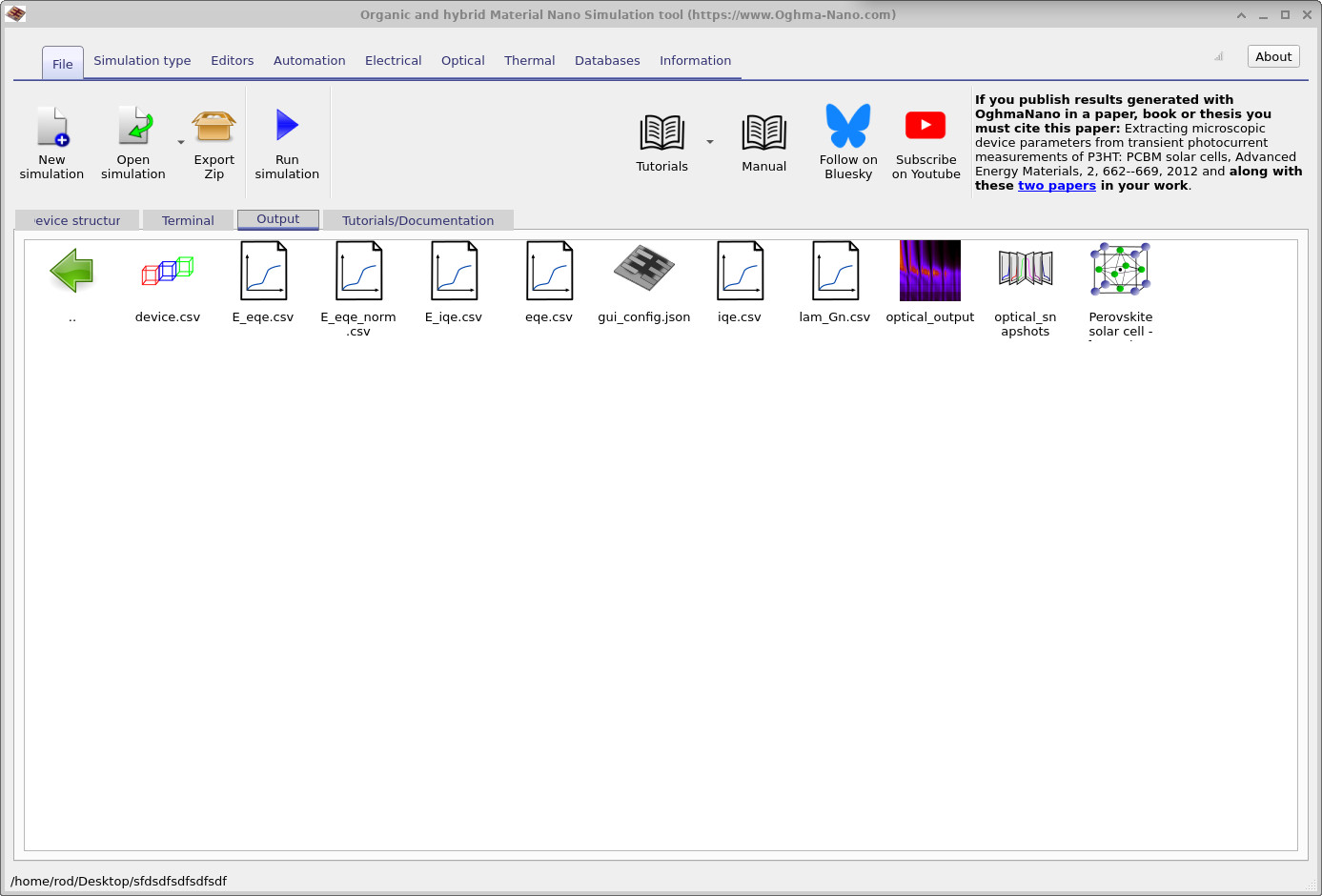Select the device.csv file icon
Image resolution: width=1322 pixels, height=896 pixels.
(x=168, y=272)
